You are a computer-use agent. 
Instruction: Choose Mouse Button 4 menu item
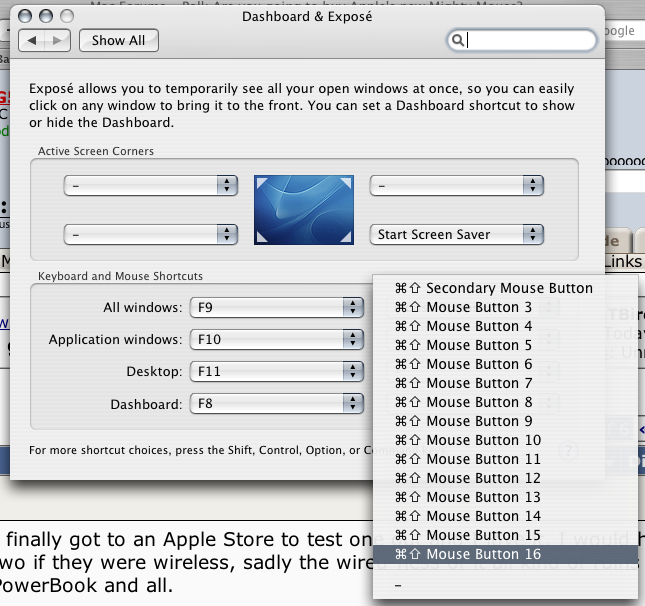pyautogui.click(x=506, y=326)
